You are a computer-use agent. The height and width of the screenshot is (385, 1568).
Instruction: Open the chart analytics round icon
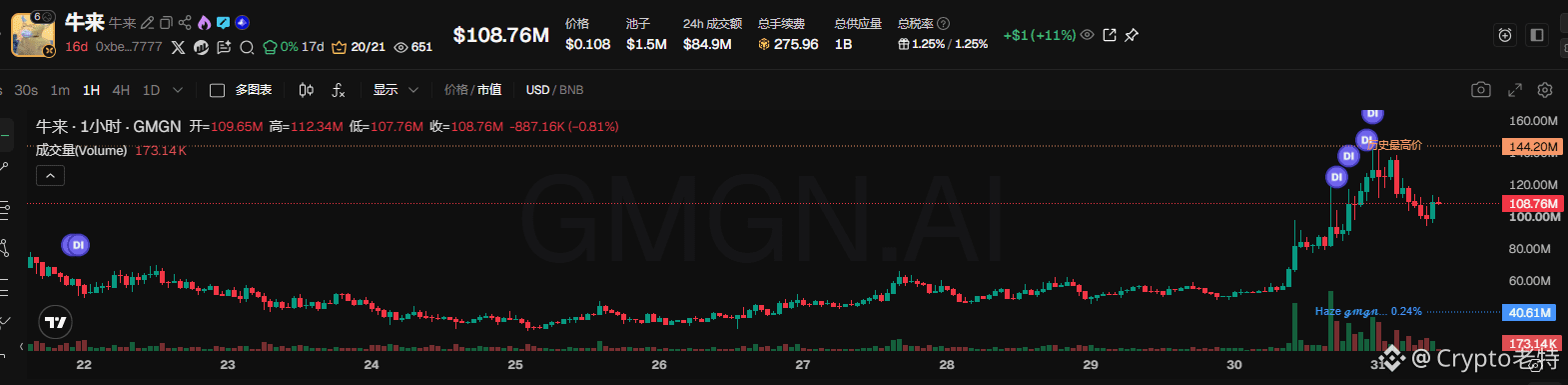tap(201, 47)
